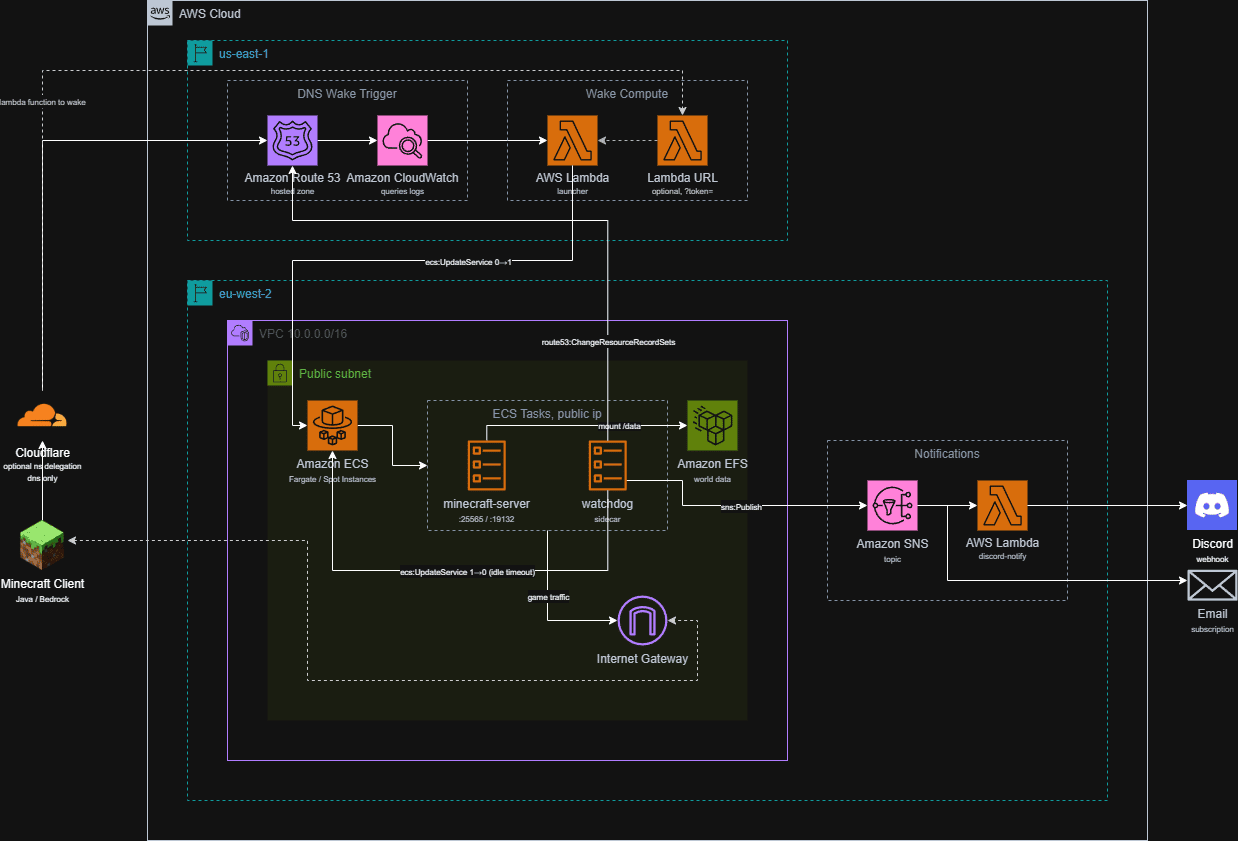Select the 'subscription' caption under Email

[1212, 629]
